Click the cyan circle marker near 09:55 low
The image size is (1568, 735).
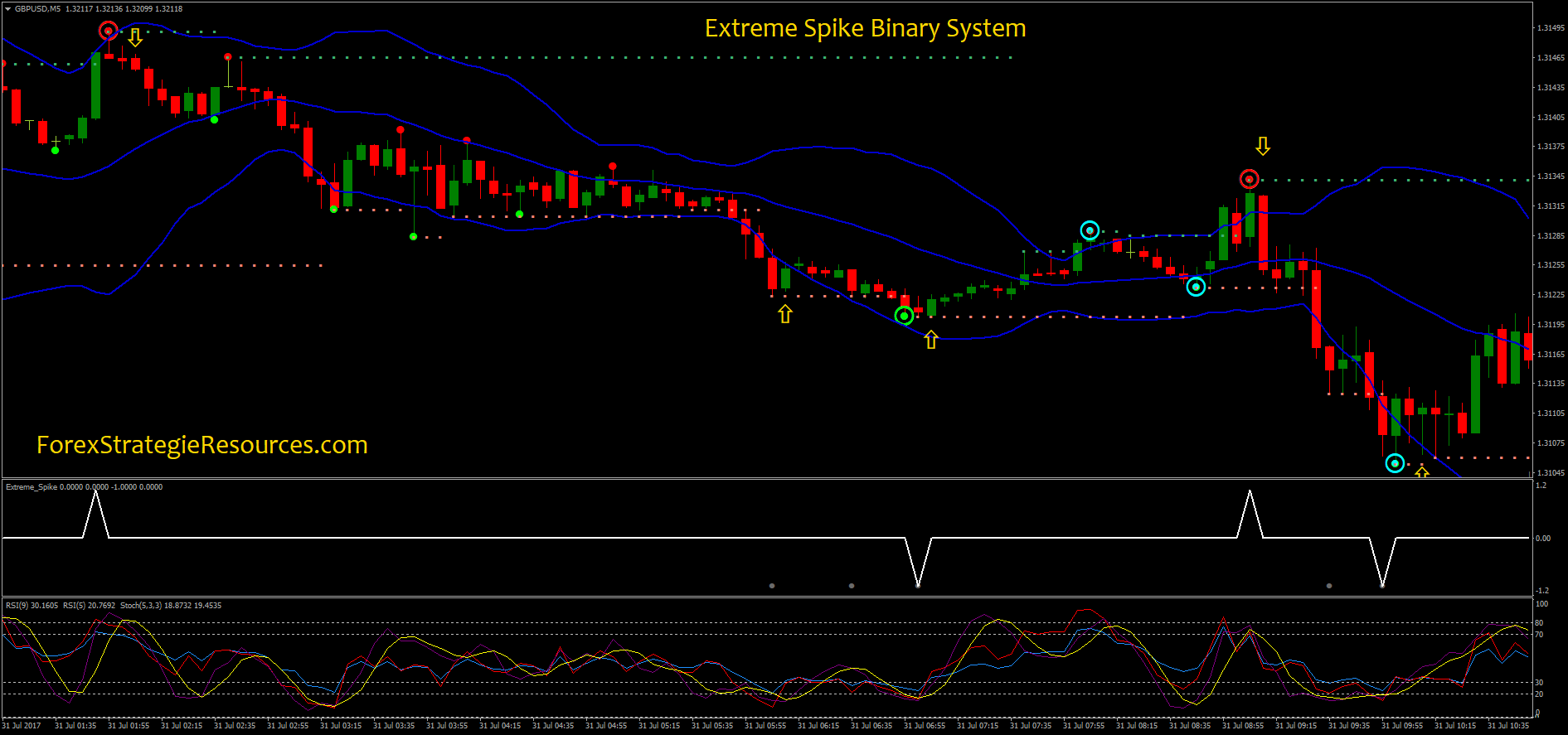(1395, 463)
